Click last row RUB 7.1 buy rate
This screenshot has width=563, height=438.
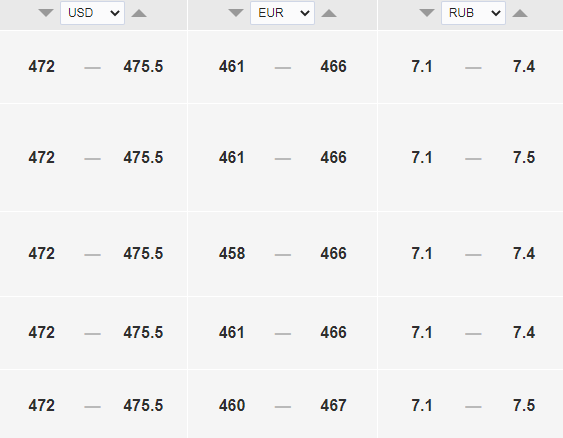422,406
